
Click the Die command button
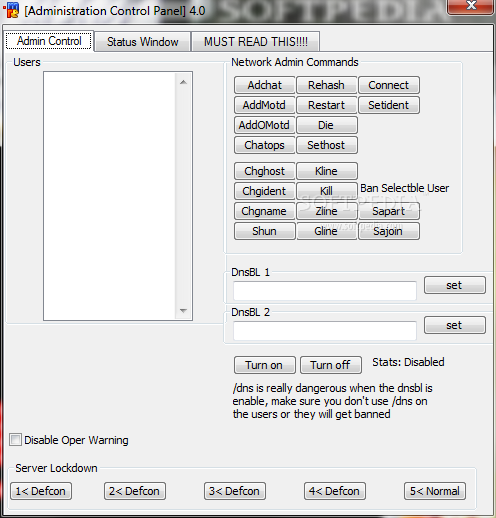[326, 125]
